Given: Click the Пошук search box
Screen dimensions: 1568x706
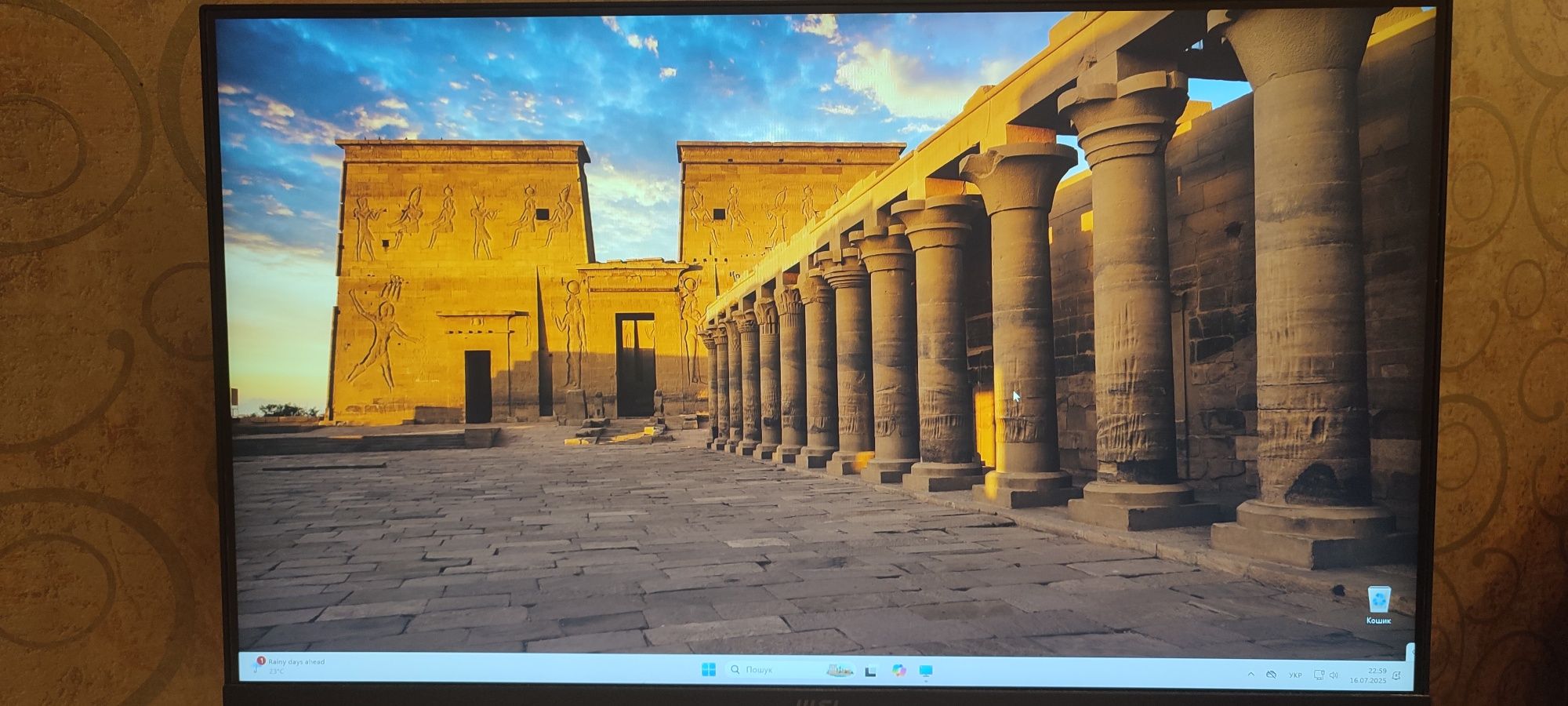Looking at the screenshot, I should pos(789,670).
